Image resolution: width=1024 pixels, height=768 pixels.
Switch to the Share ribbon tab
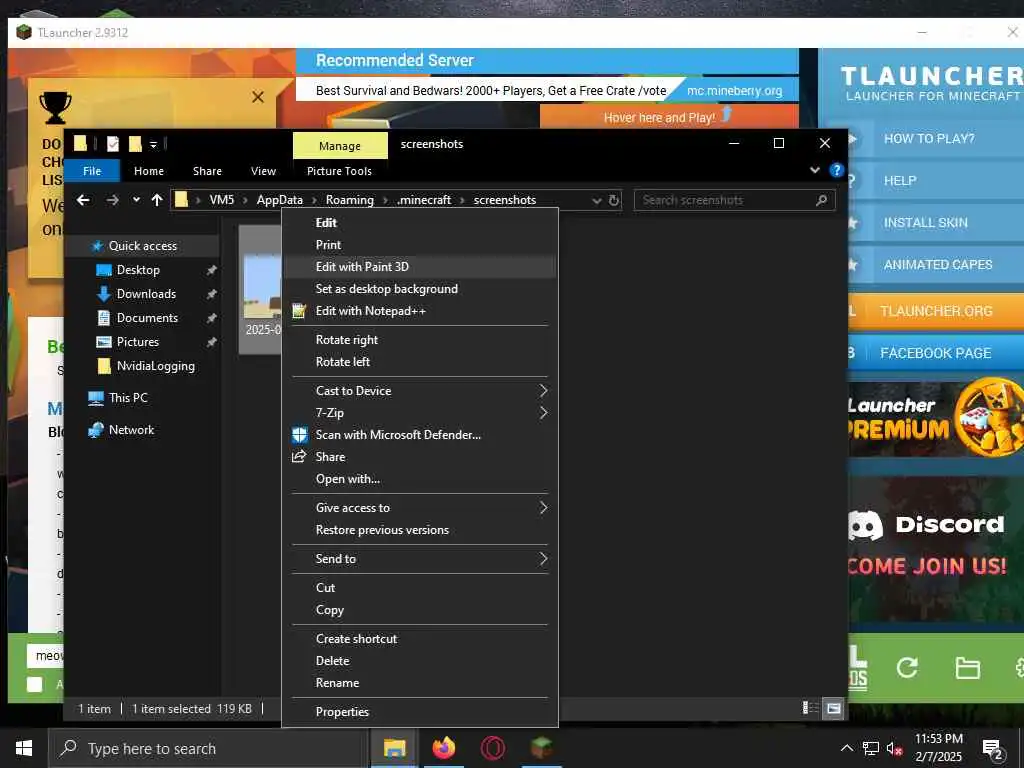[x=207, y=171]
